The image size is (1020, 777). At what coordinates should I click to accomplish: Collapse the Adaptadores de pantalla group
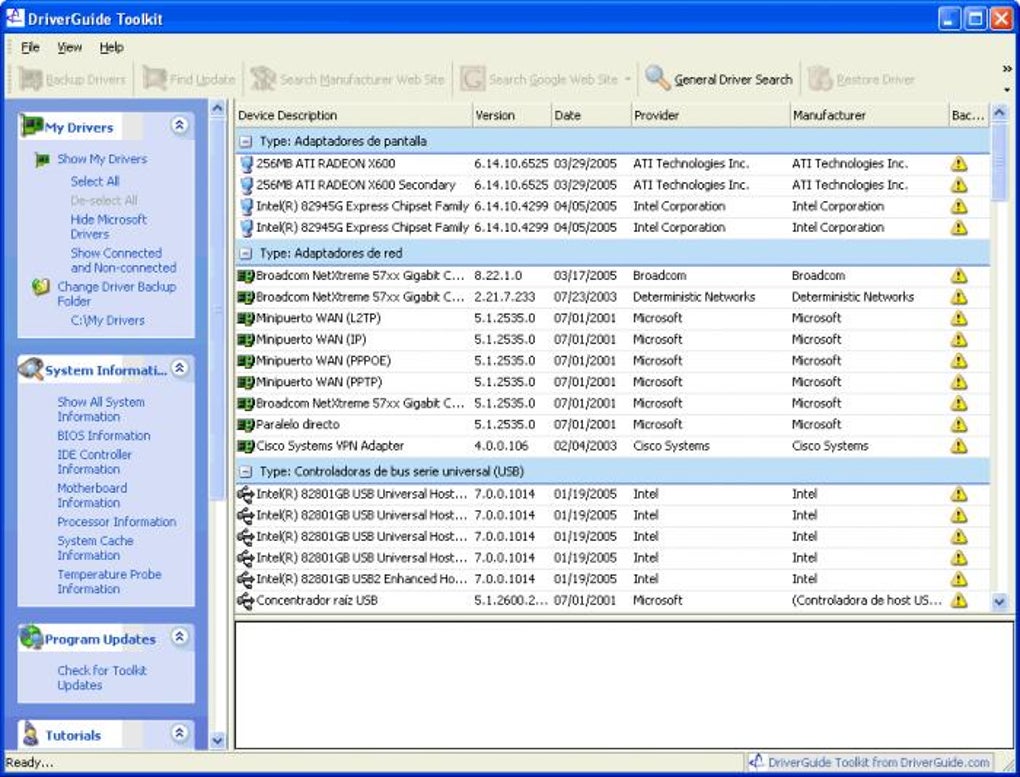(246, 142)
